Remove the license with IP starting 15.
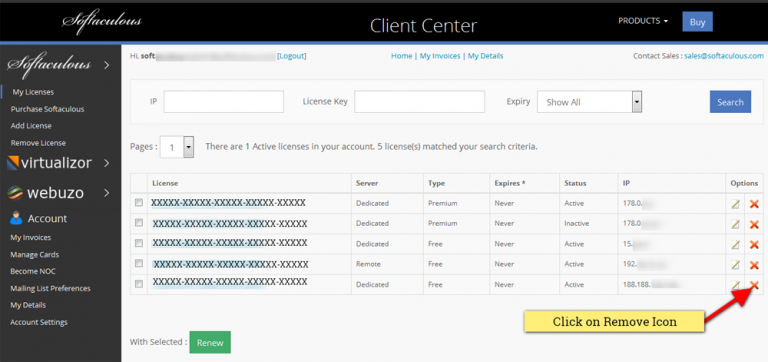768x362 pixels. [x=754, y=244]
